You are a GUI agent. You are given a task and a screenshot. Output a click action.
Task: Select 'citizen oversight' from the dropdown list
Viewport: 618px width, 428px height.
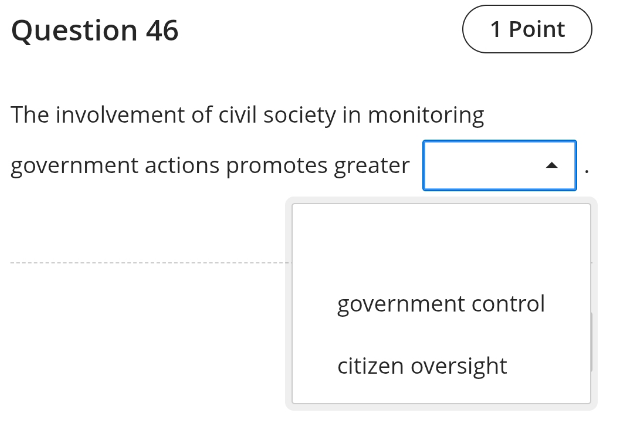pos(441,366)
